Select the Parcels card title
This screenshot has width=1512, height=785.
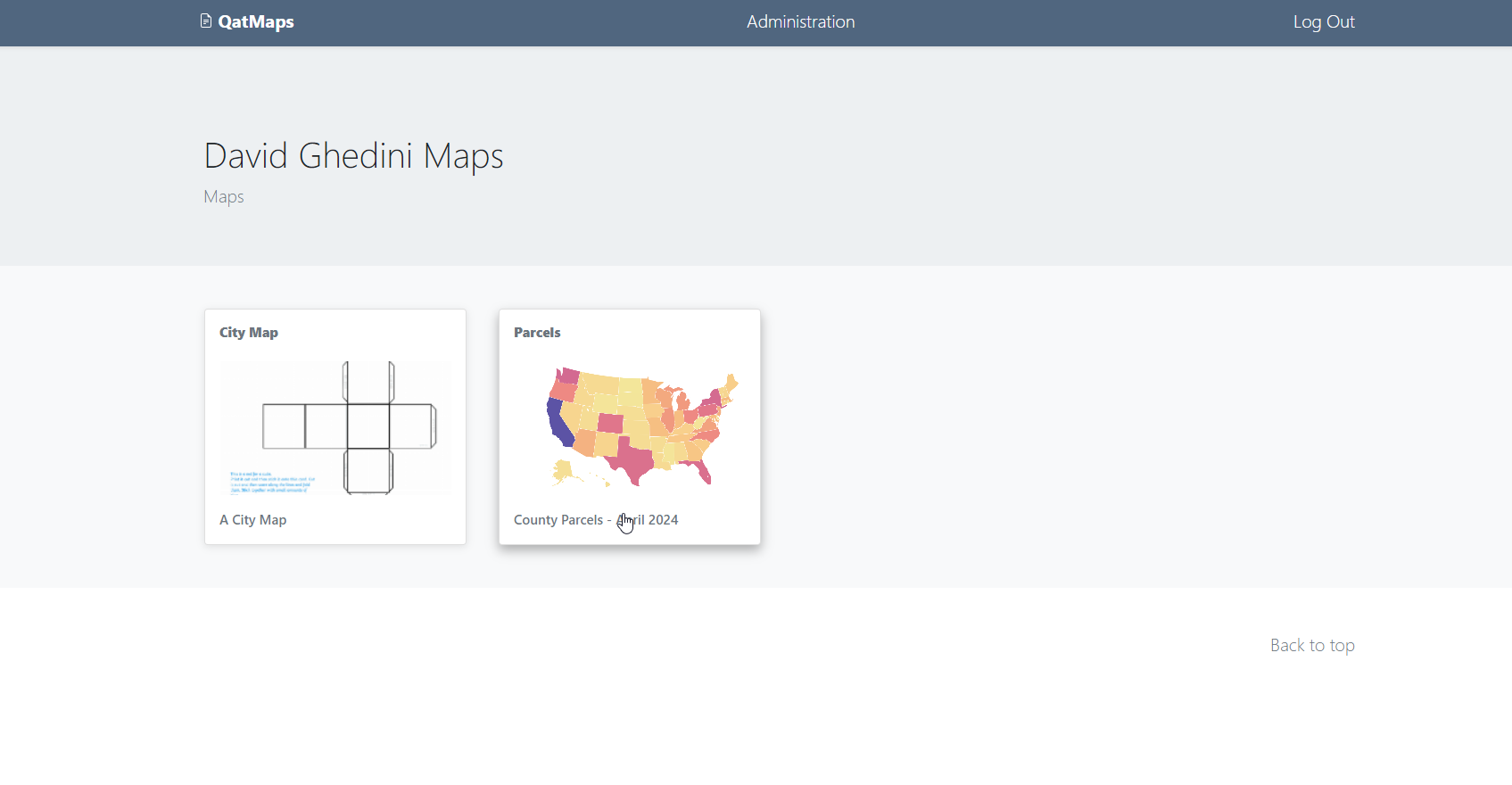coord(537,333)
